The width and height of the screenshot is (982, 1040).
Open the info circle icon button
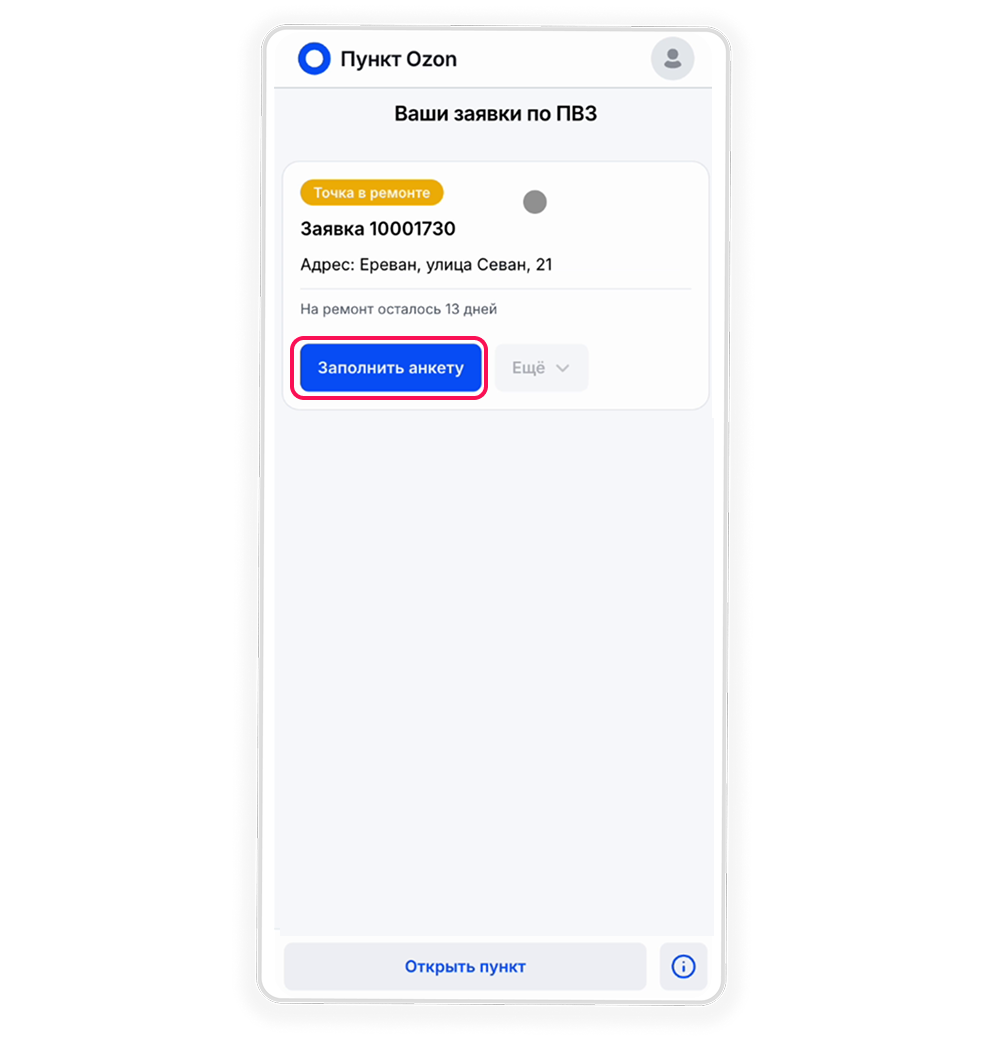(x=683, y=966)
